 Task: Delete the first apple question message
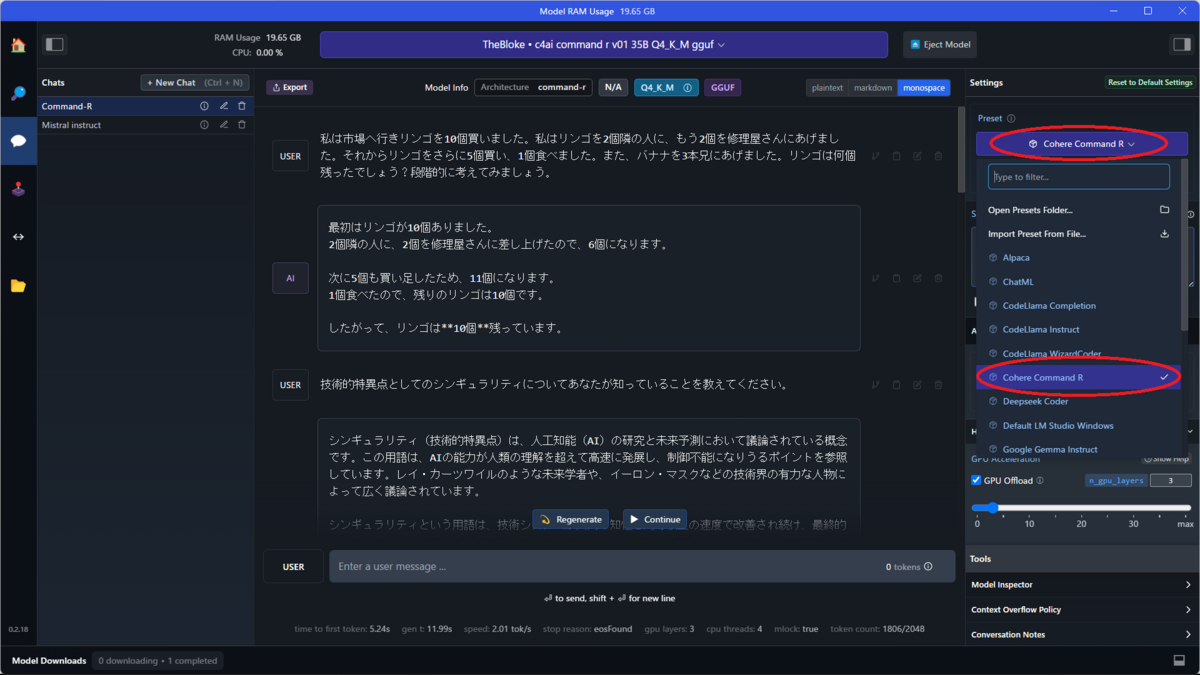click(x=938, y=156)
